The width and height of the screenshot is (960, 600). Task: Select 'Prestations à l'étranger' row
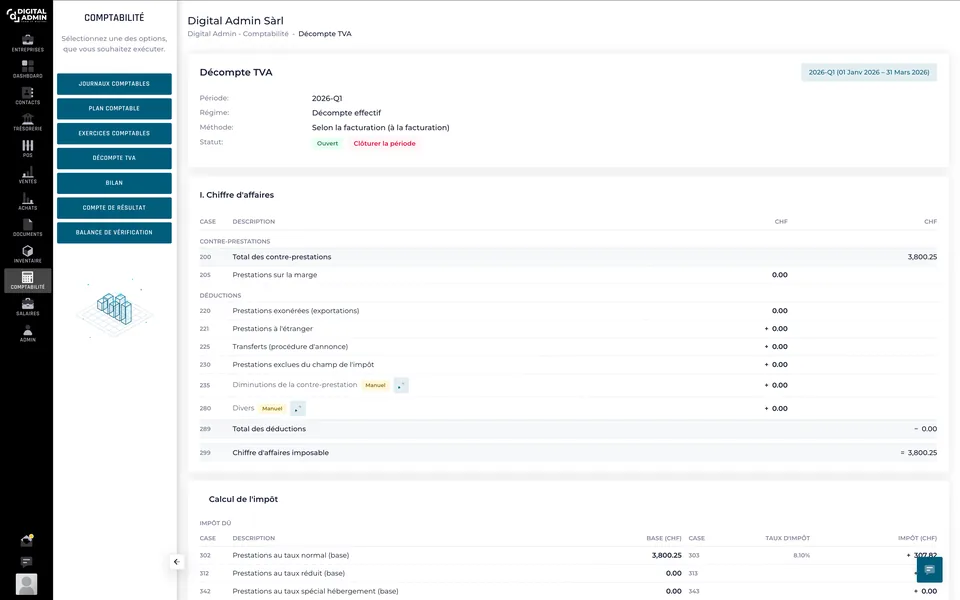pos(568,329)
